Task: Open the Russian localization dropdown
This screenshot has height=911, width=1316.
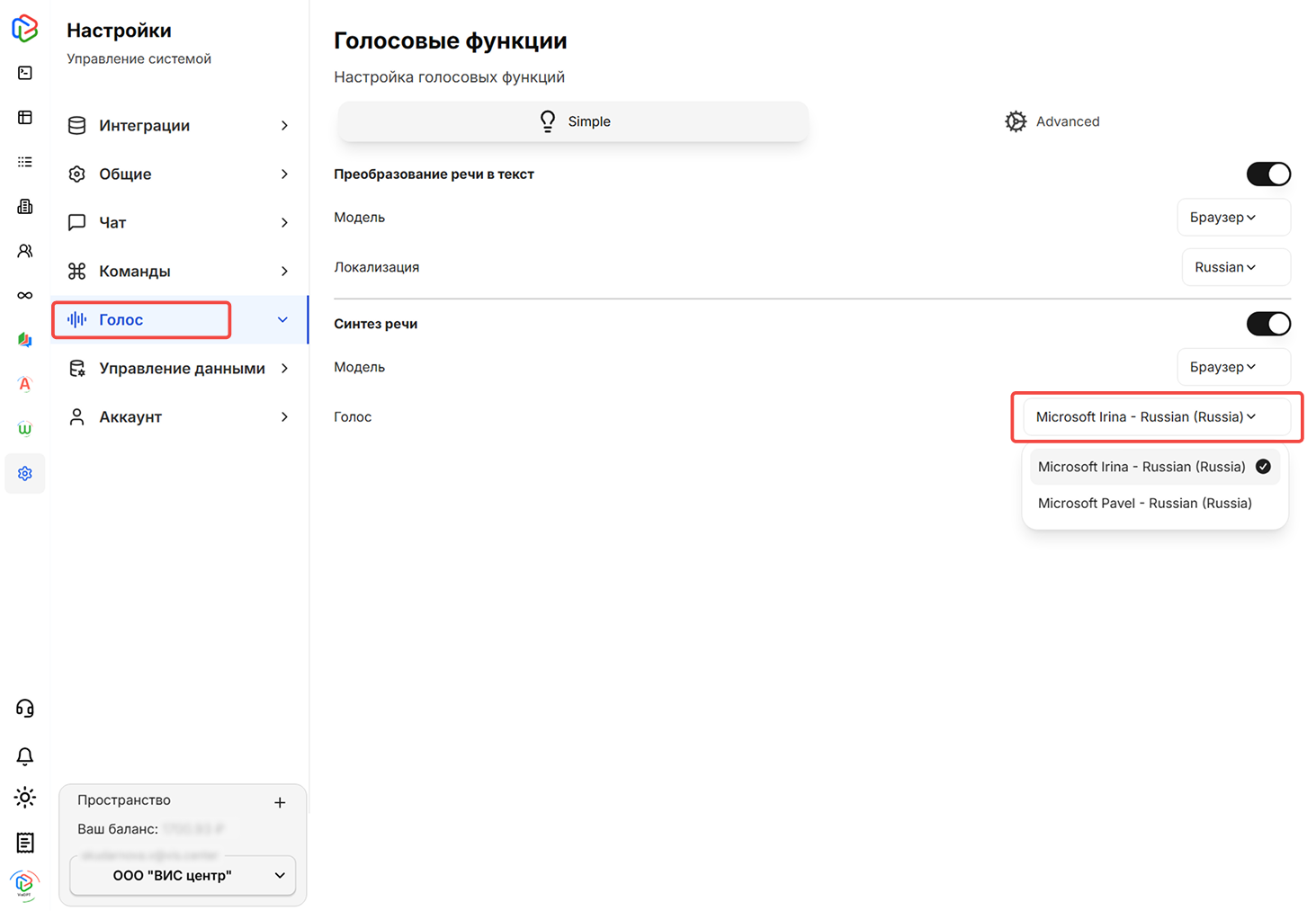Action: click(x=1235, y=266)
